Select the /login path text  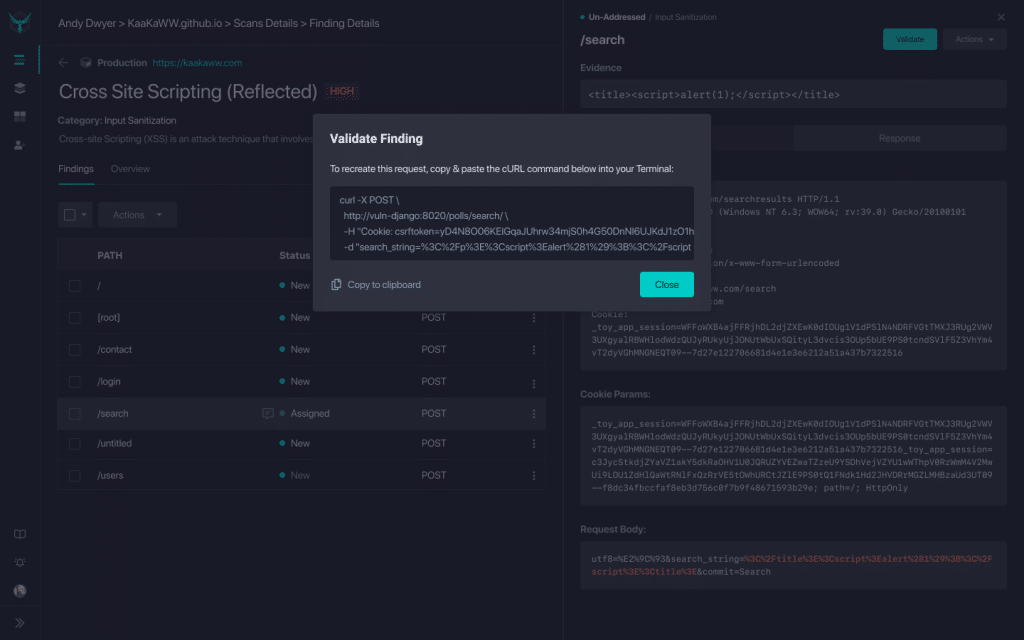[108, 382]
